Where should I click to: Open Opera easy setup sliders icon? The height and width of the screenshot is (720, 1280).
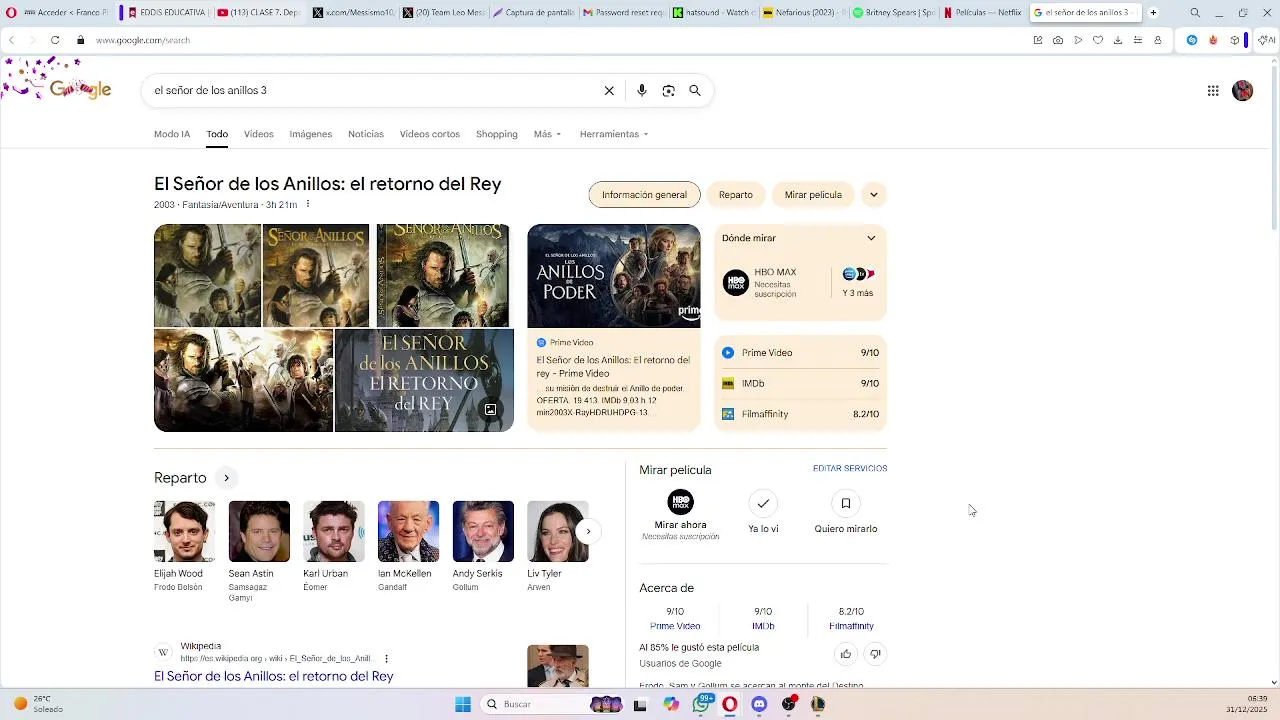(1138, 40)
